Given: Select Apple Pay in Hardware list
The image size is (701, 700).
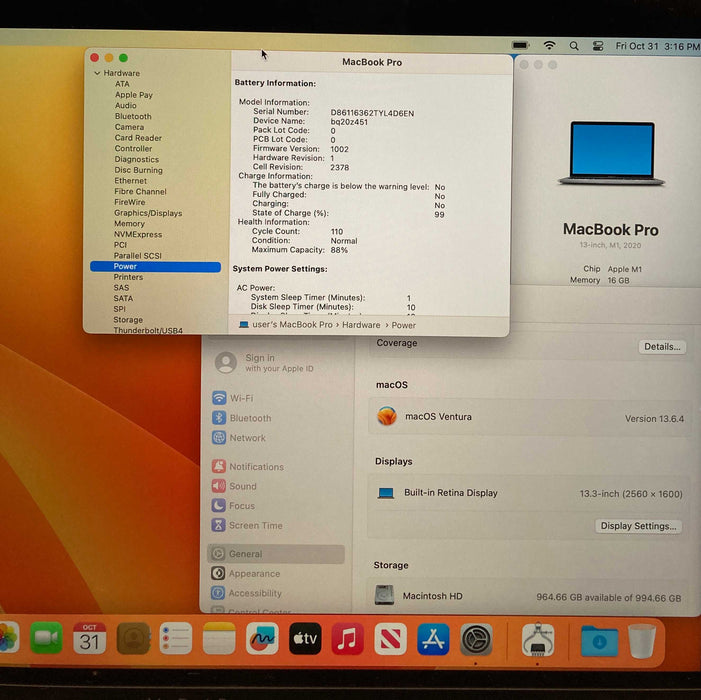Looking at the screenshot, I should pyautogui.click(x=134, y=95).
